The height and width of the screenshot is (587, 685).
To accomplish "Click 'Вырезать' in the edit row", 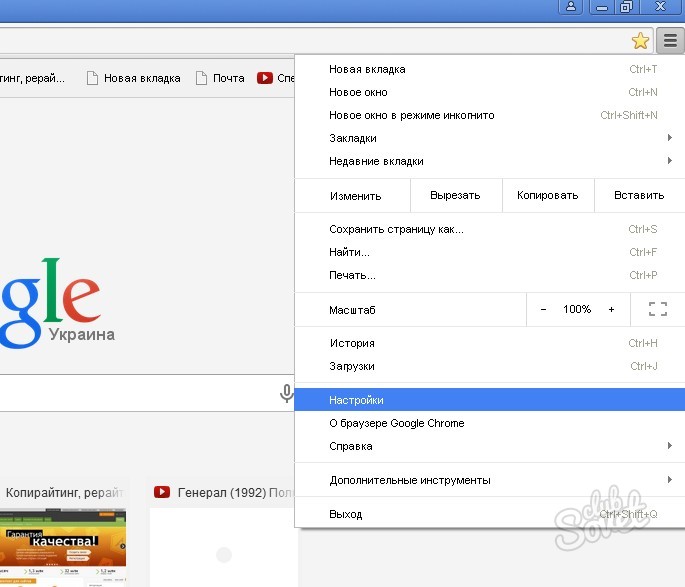I will [x=456, y=195].
